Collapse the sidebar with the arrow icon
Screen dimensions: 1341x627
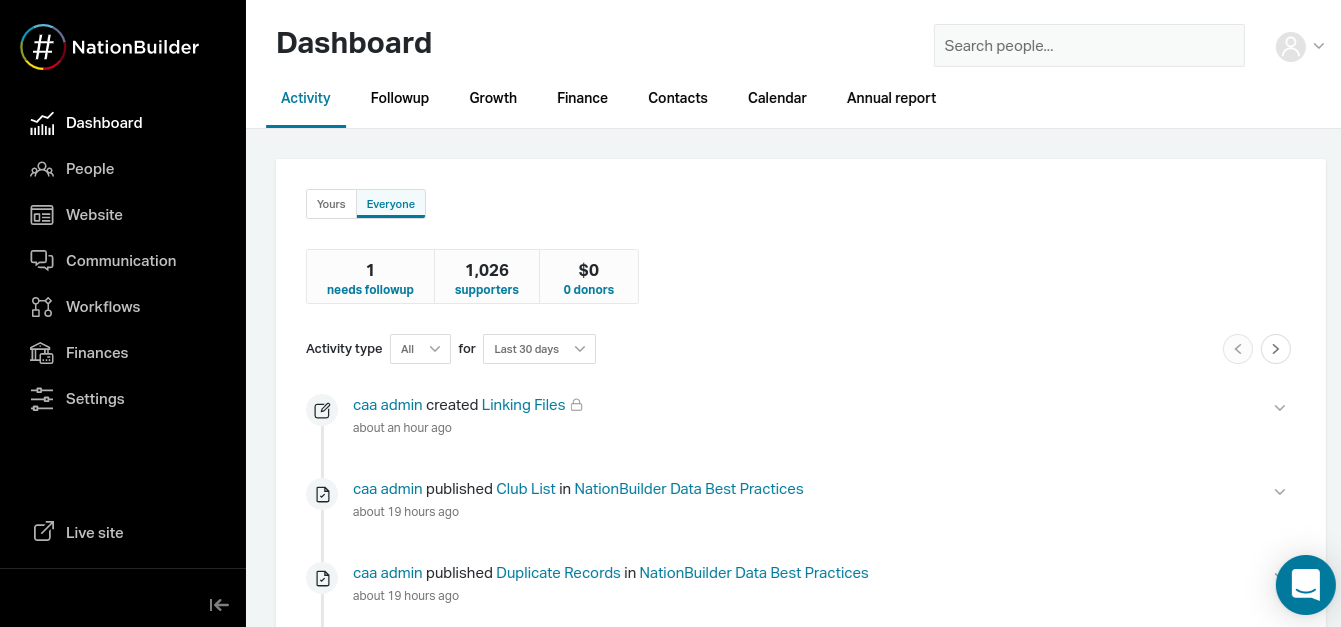219,604
